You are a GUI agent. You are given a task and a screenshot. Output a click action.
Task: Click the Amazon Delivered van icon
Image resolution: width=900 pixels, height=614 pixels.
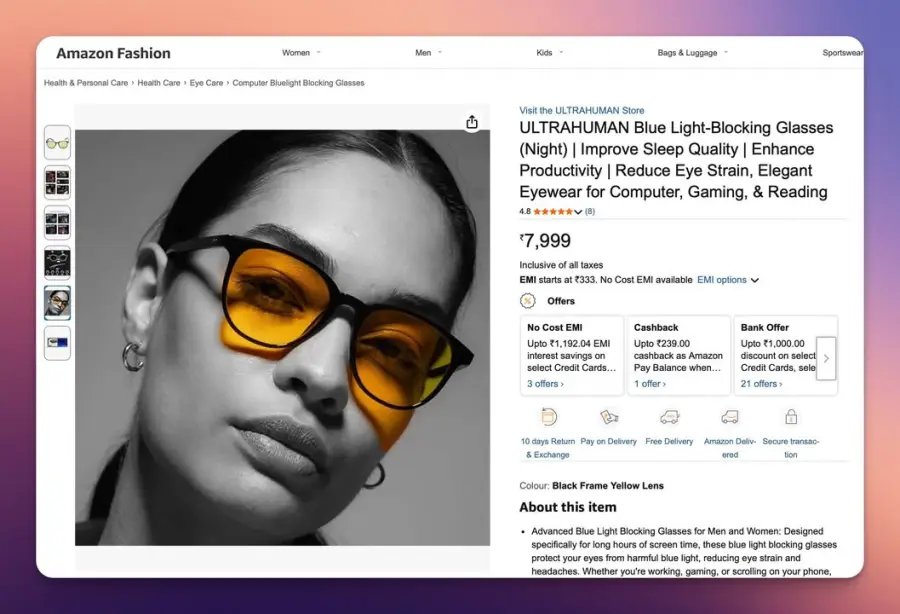tap(730, 417)
